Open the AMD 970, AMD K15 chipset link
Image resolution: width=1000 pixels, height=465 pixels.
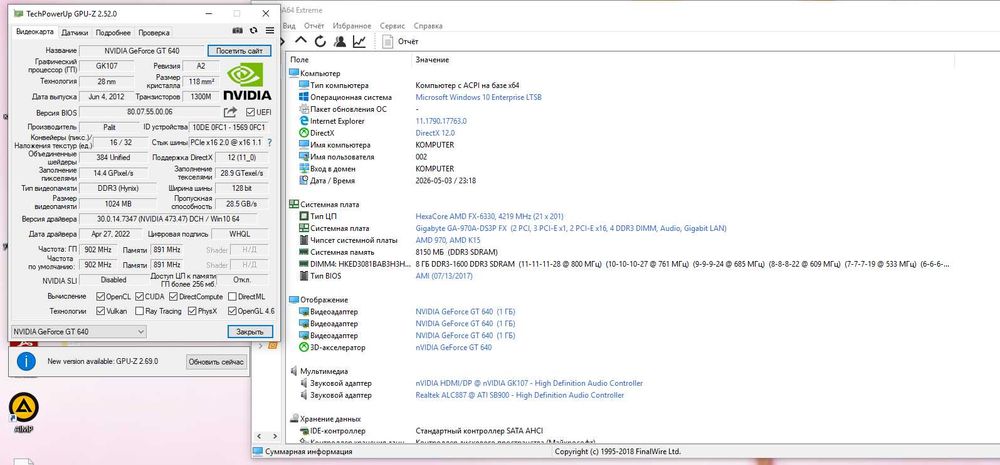tap(450, 240)
